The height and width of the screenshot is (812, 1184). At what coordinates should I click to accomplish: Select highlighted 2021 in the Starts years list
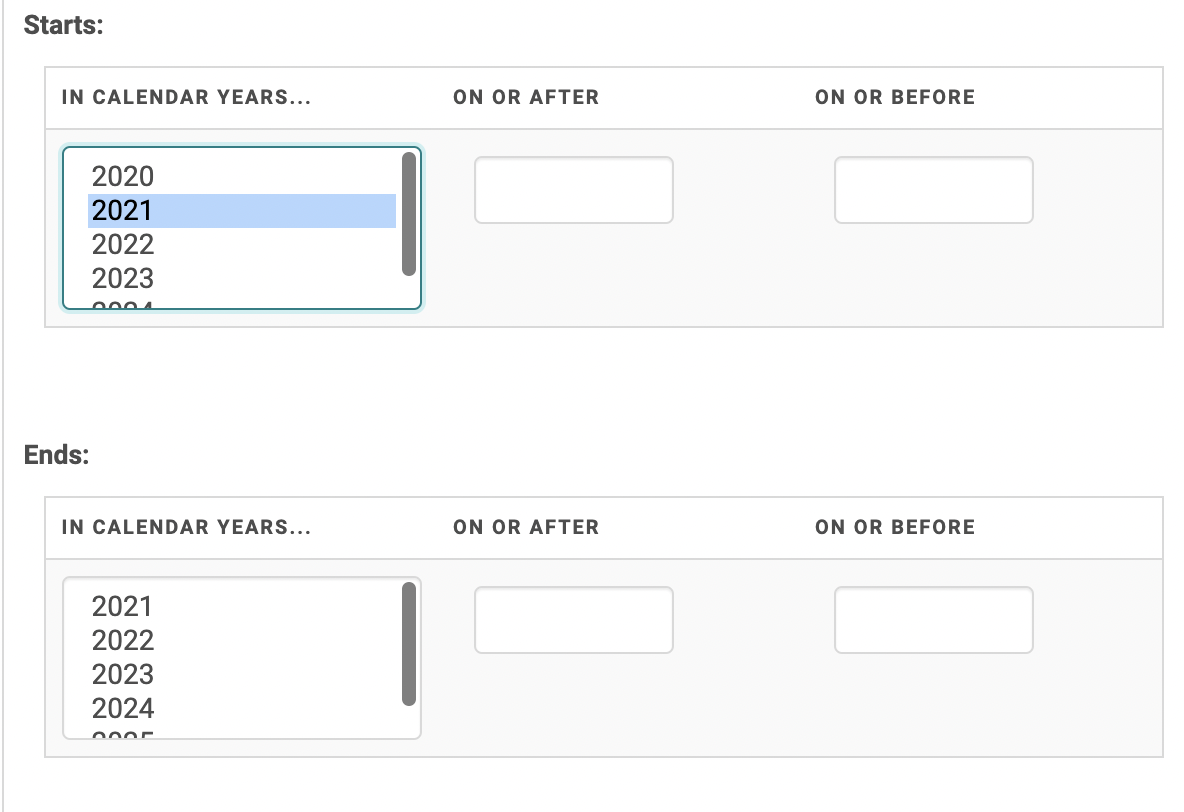(x=123, y=211)
